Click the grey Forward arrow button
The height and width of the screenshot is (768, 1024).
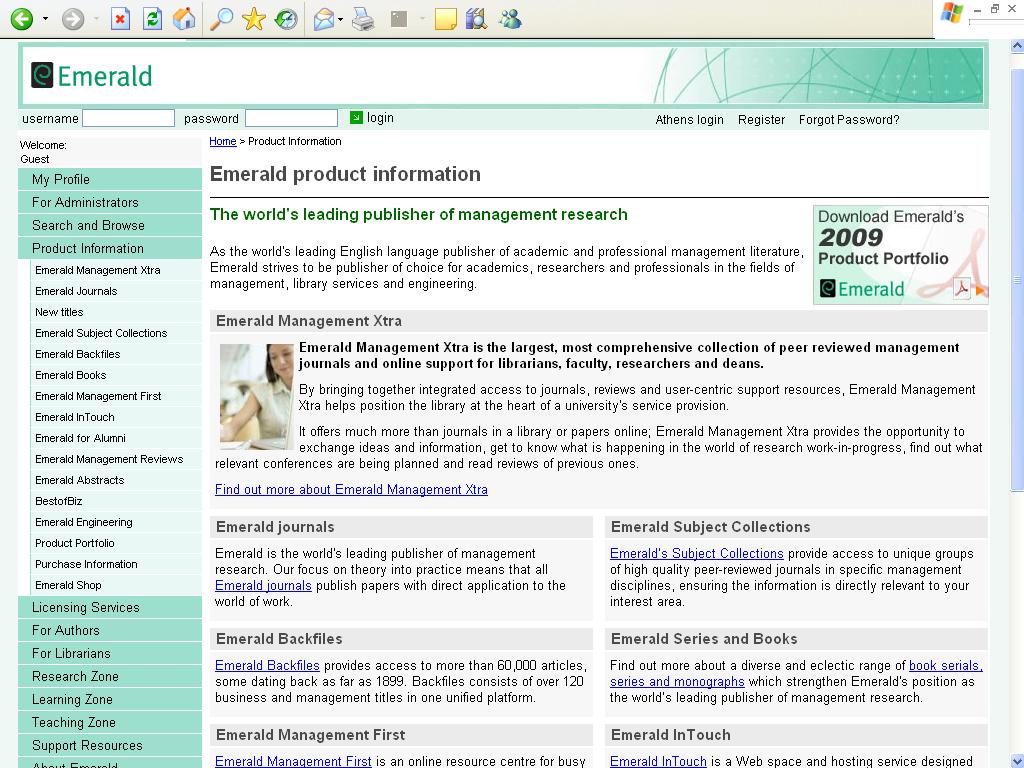click(73, 19)
